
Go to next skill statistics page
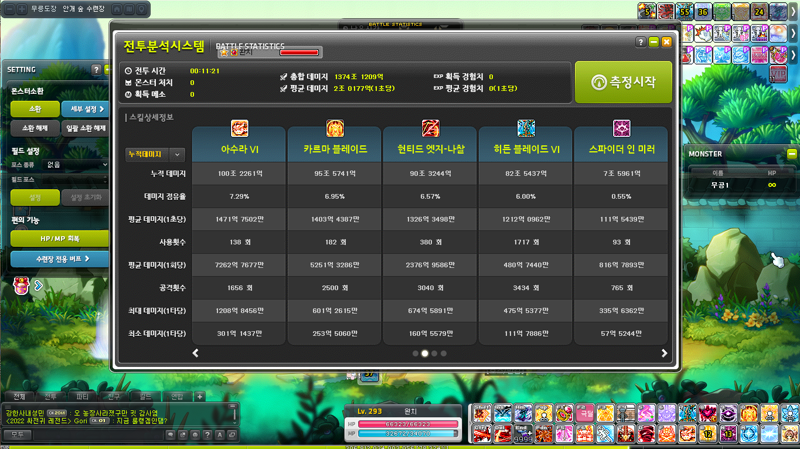(664, 353)
